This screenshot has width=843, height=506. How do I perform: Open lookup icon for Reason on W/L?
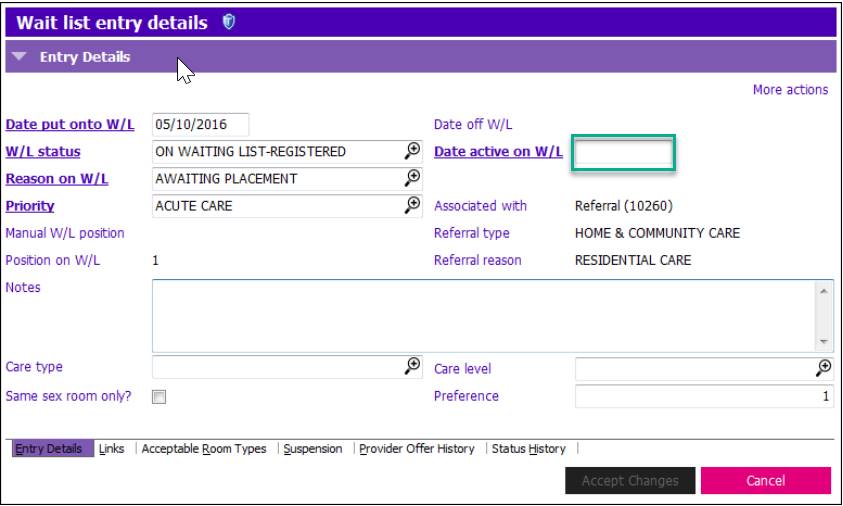point(412,178)
